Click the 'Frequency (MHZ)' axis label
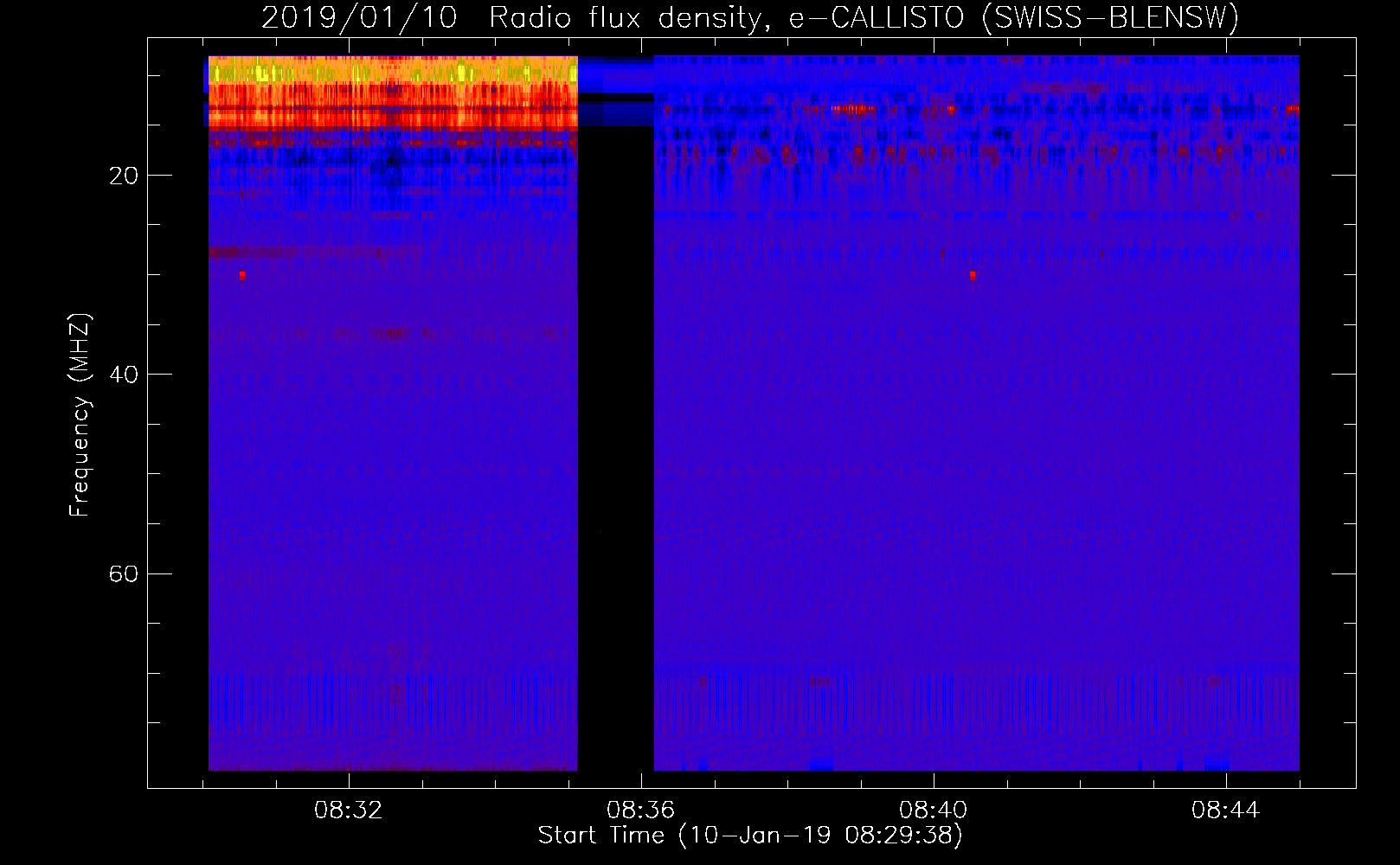This screenshot has width=1400, height=865. pos(80,415)
